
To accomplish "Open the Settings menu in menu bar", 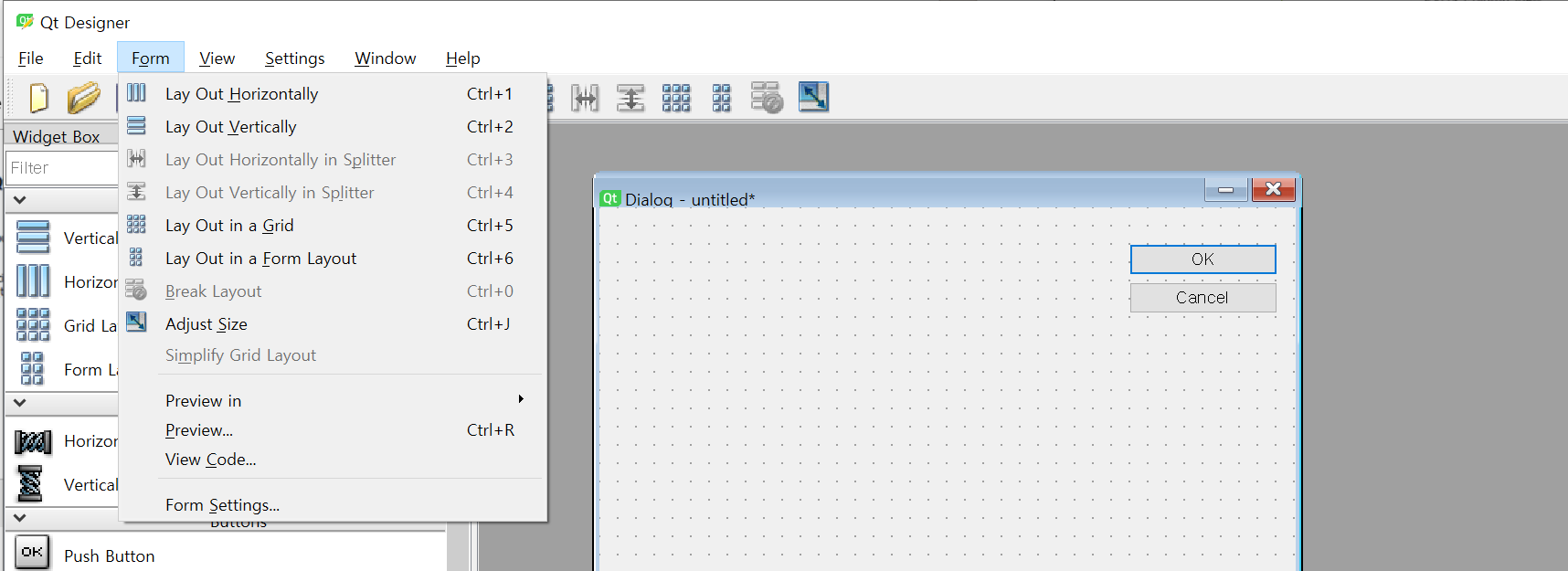I will 294,58.
